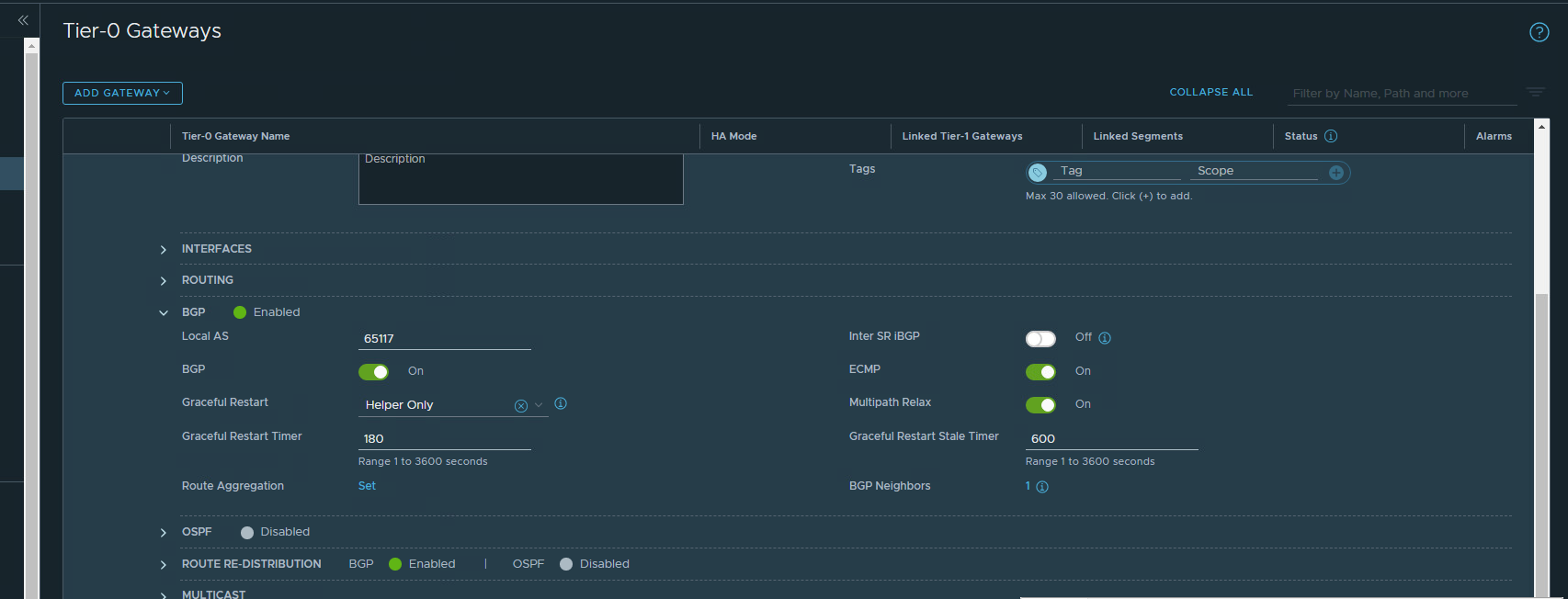
Task: Click the Scope input field
Action: click(x=1256, y=171)
